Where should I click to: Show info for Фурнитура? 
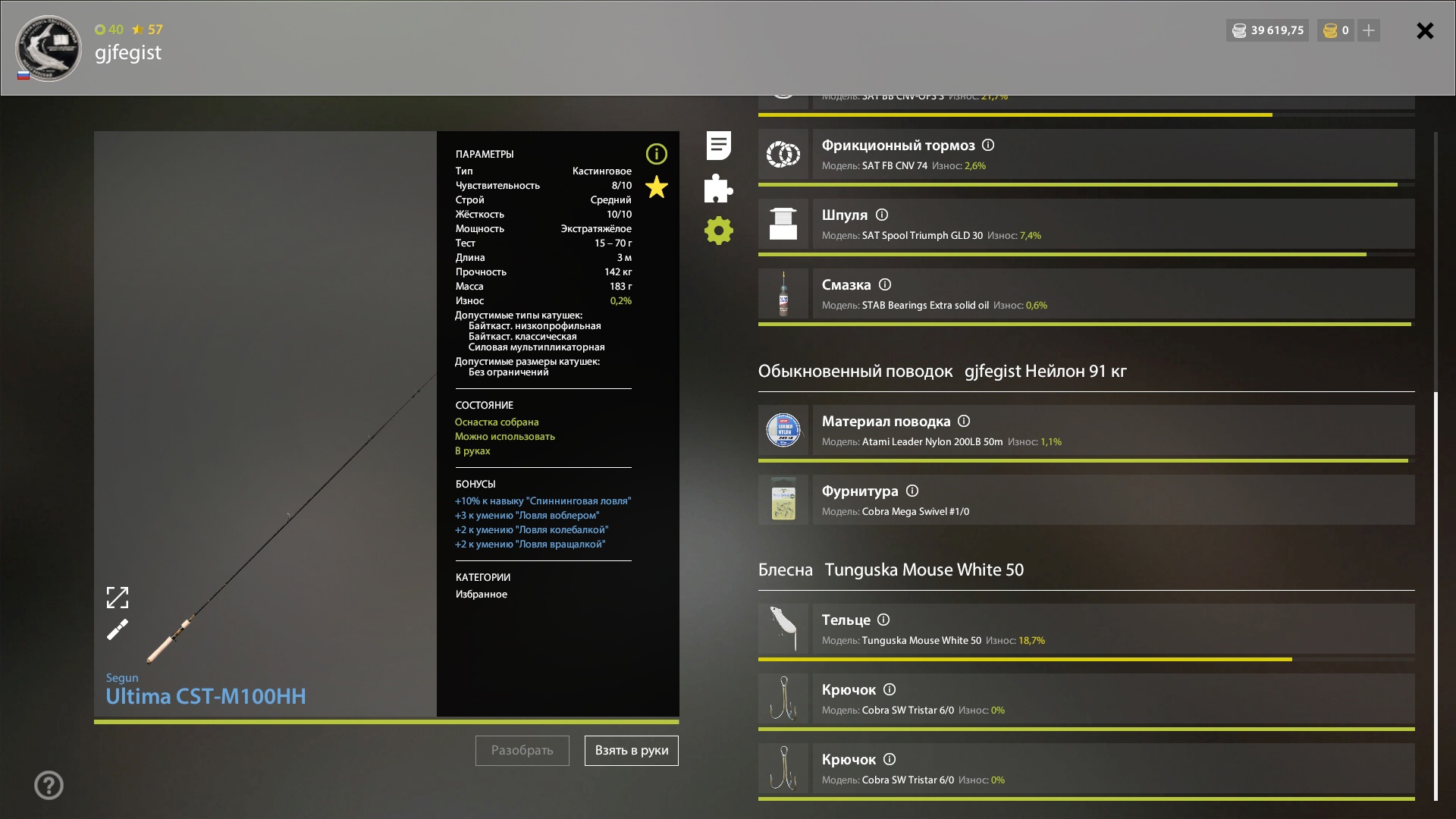click(912, 491)
